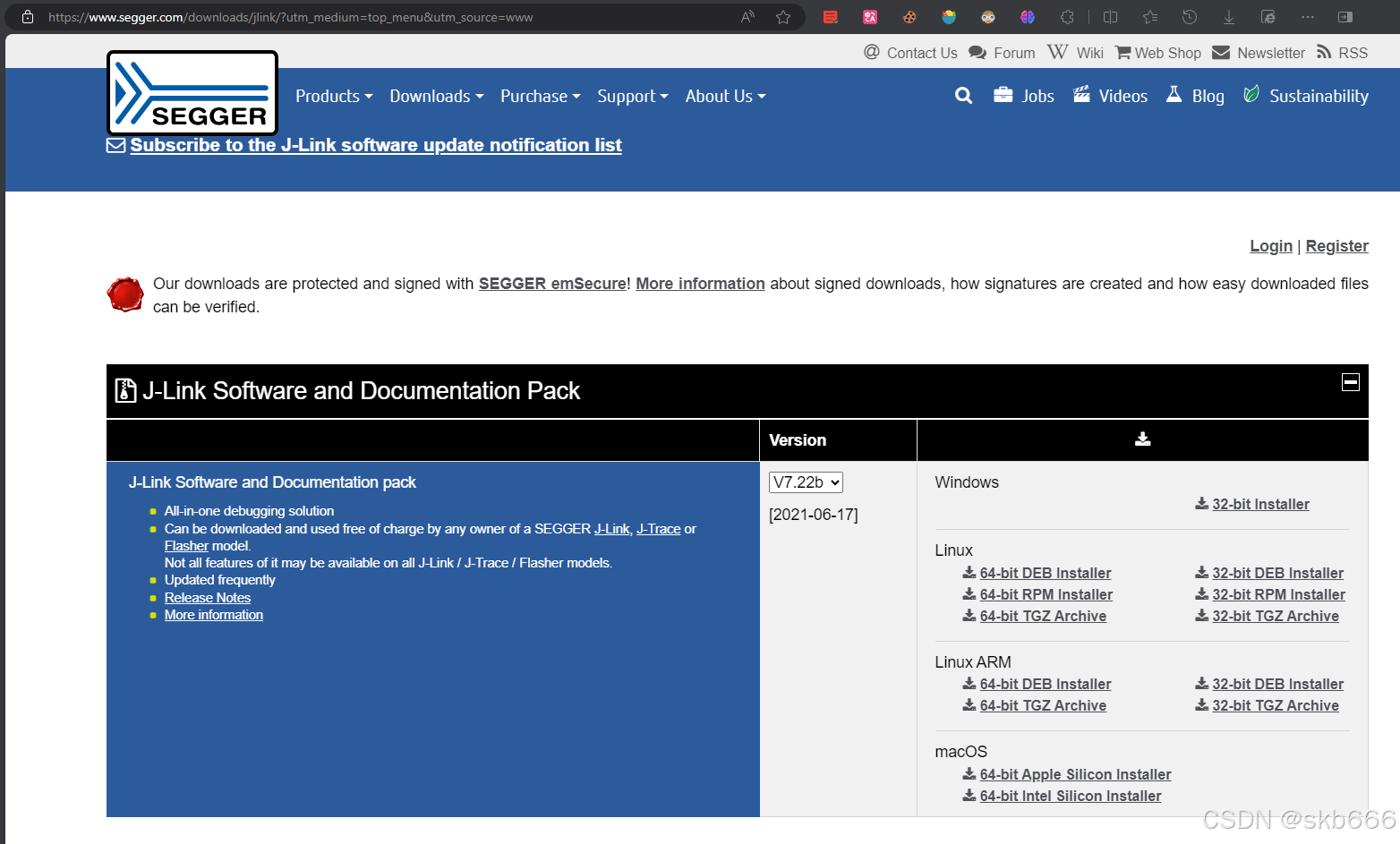Open browser downloads icon
The width and height of the screenshot is (1400, 844).
coord(1229,17)
